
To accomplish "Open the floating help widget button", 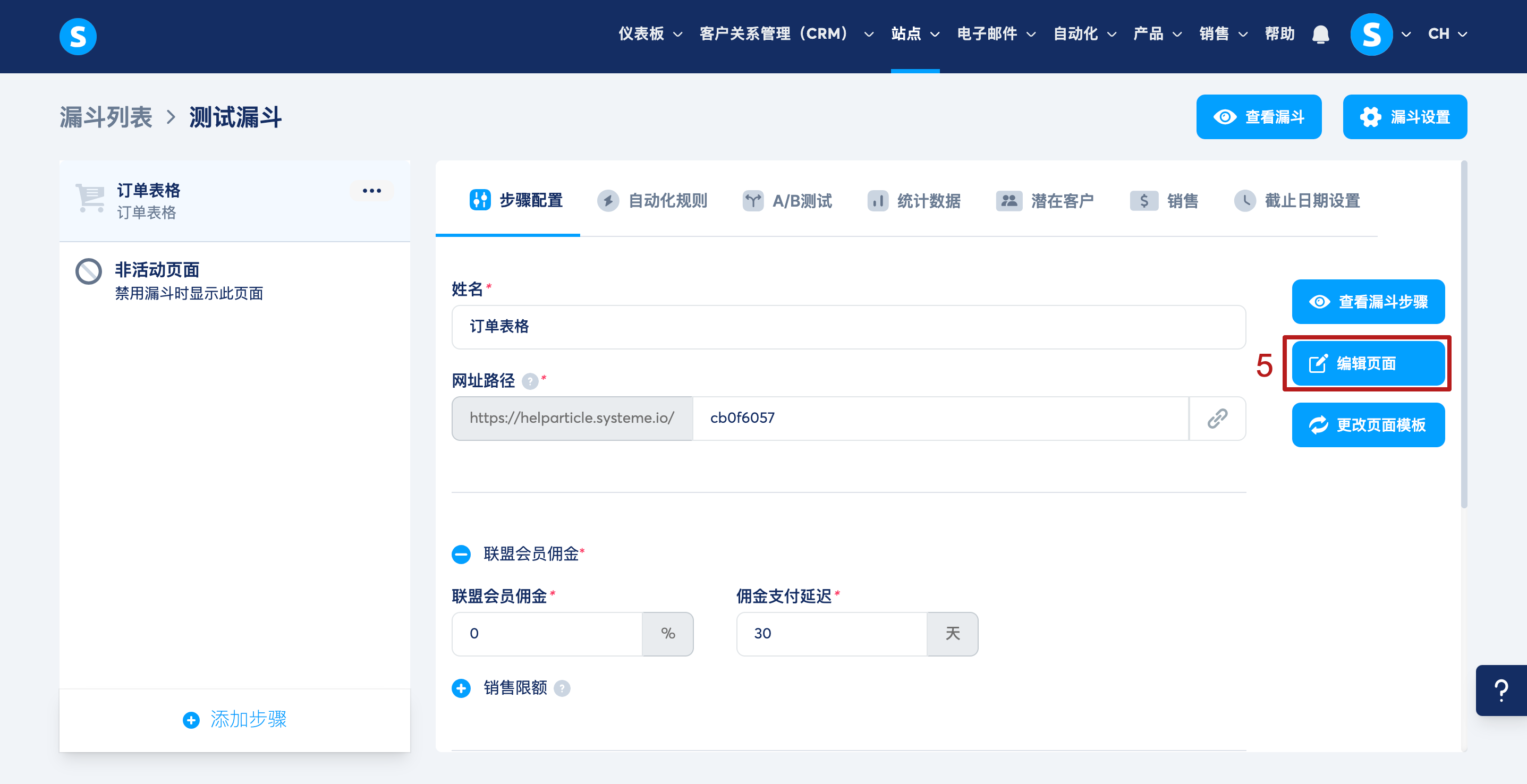I will pos(1501,691).
